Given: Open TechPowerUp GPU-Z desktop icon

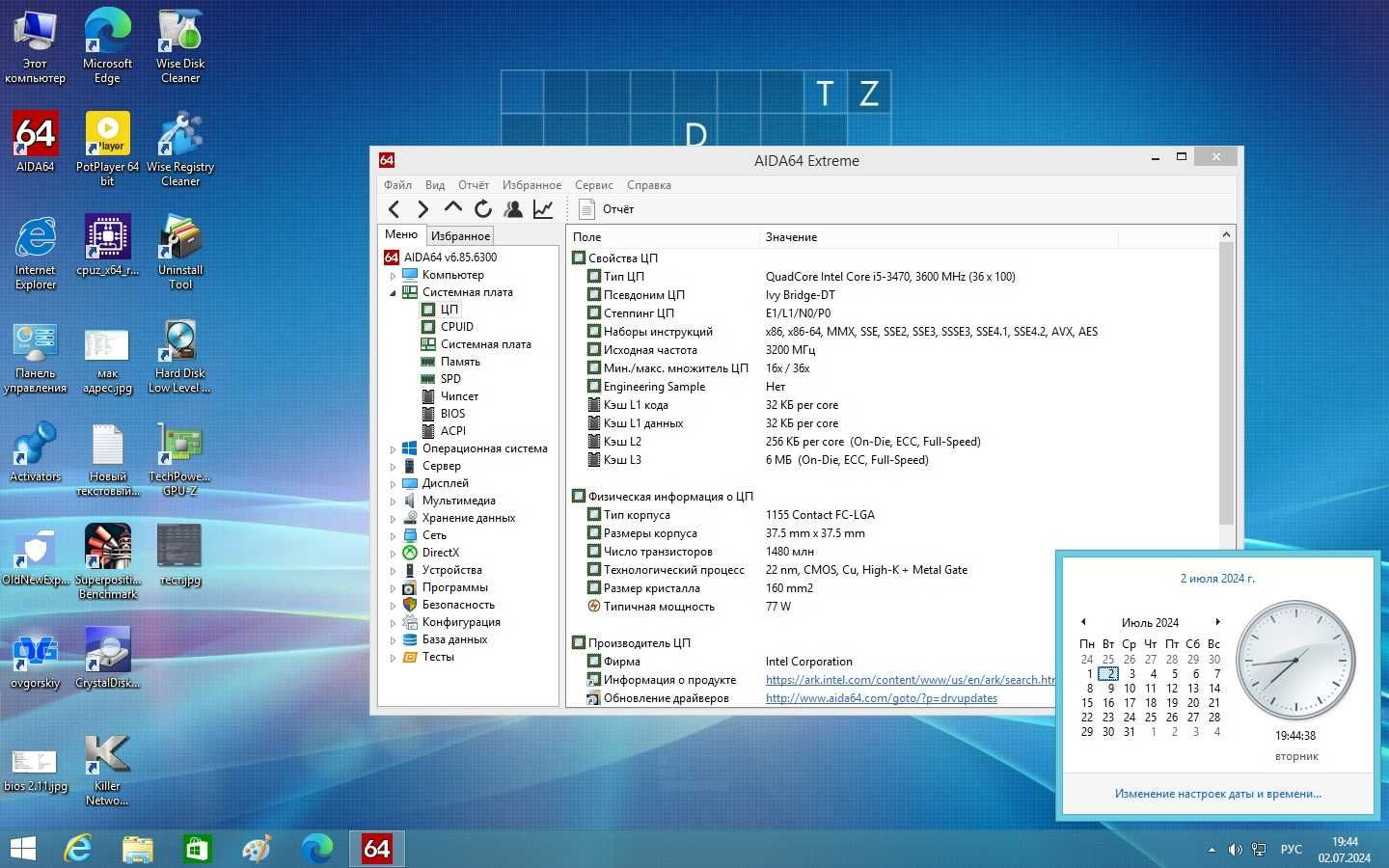Looking at the screenshot, I should point(180,458).
